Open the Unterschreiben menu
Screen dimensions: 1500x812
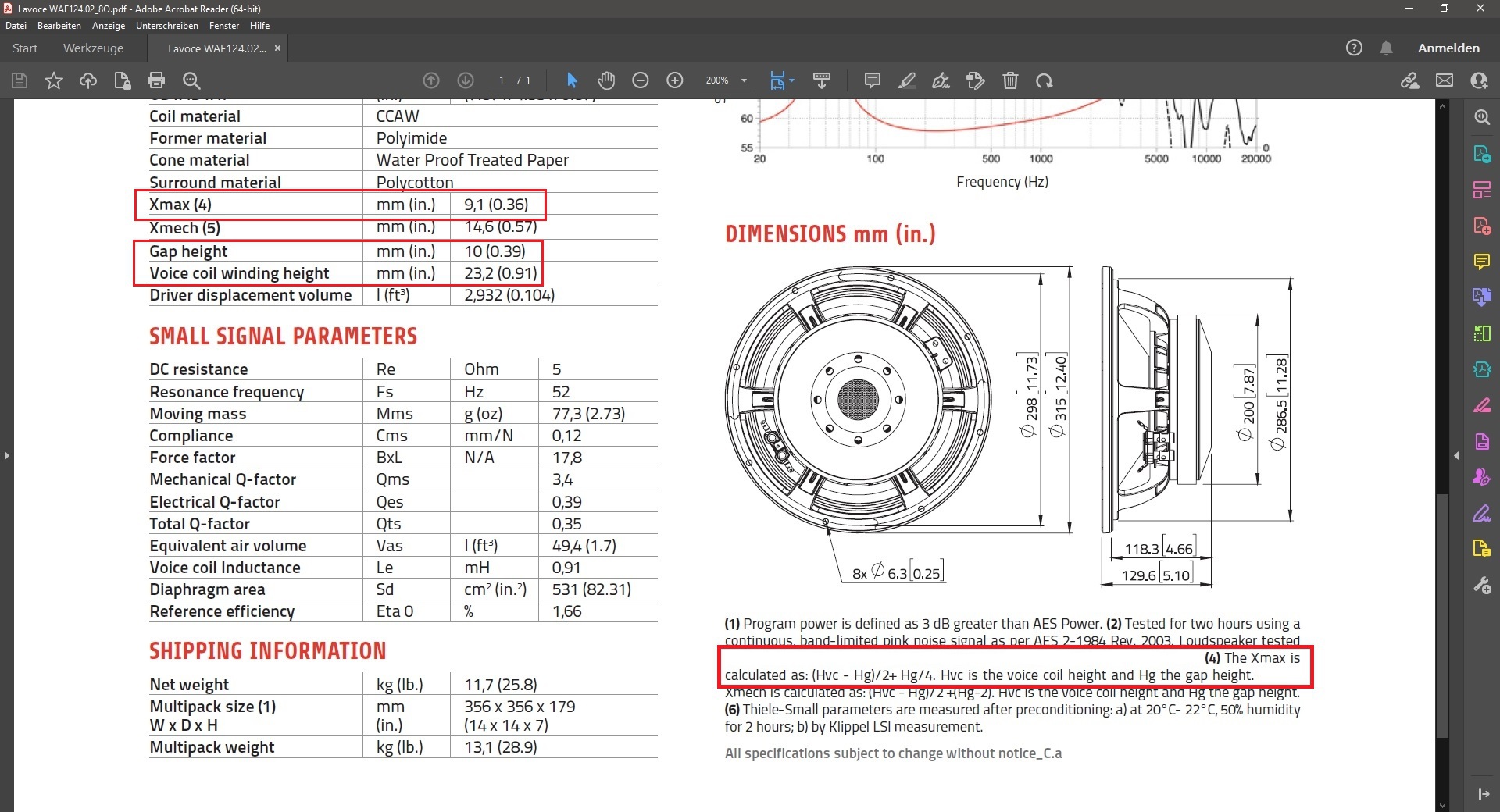167,26
